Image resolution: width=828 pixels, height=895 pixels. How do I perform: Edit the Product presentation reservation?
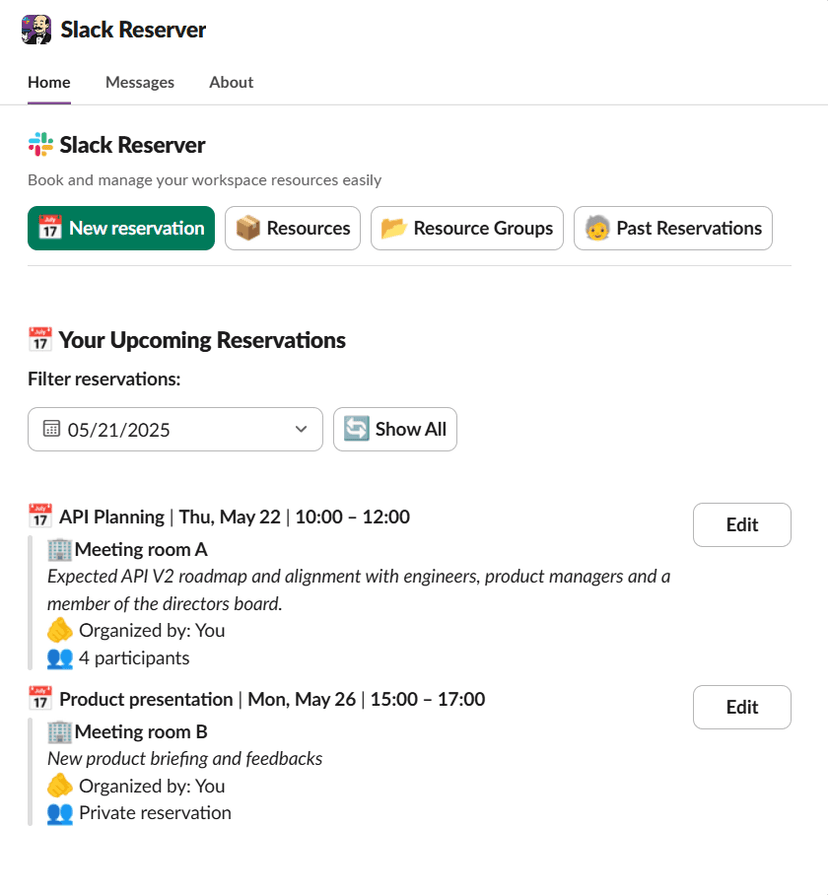(742, 707)
